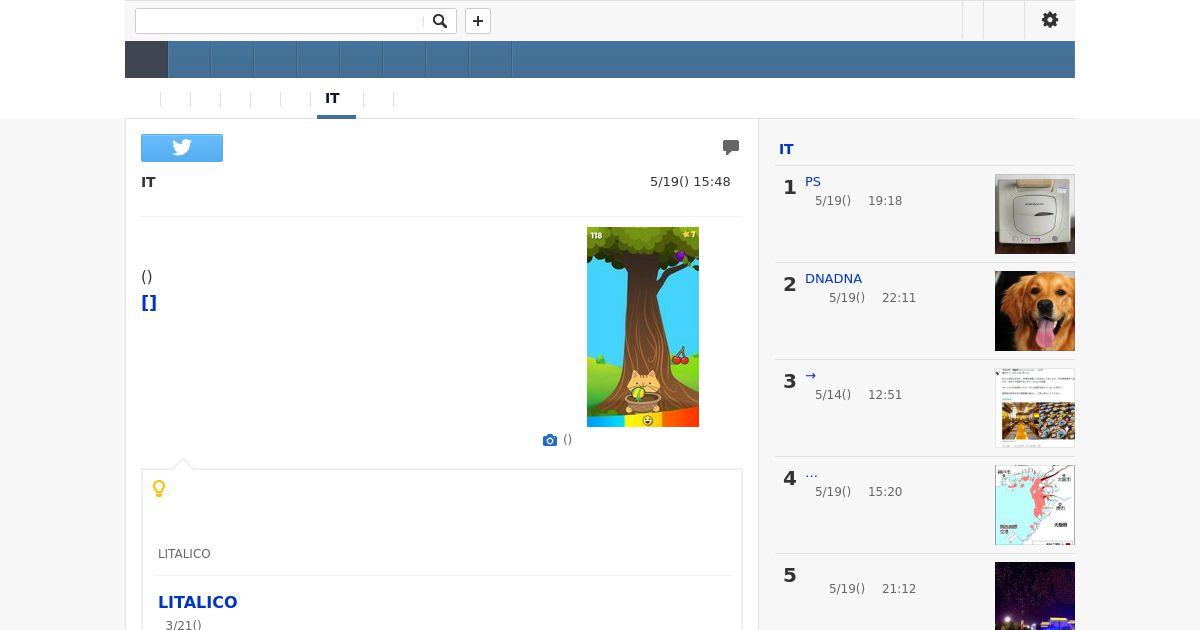Open the ranking 3 document and hall thumbnail

pos(1035,408)
